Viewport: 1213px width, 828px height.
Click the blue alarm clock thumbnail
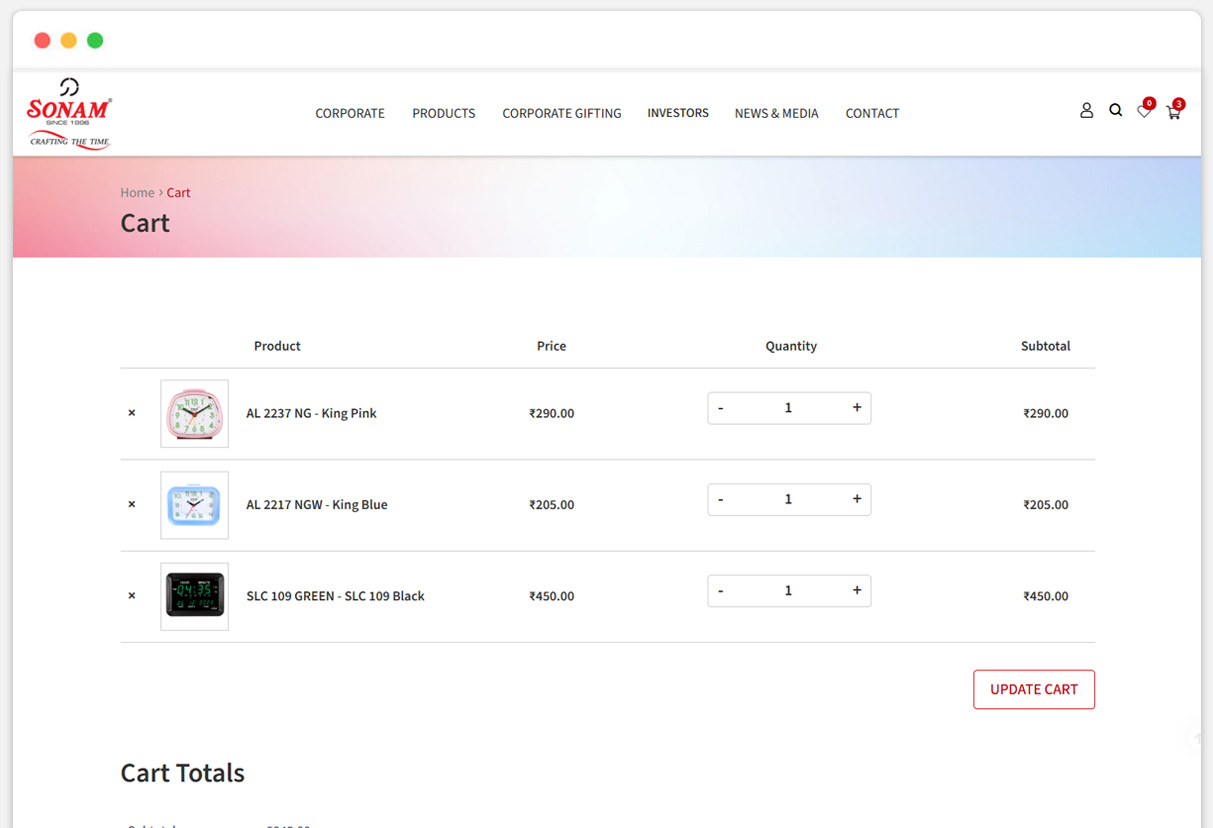point(194,505)
